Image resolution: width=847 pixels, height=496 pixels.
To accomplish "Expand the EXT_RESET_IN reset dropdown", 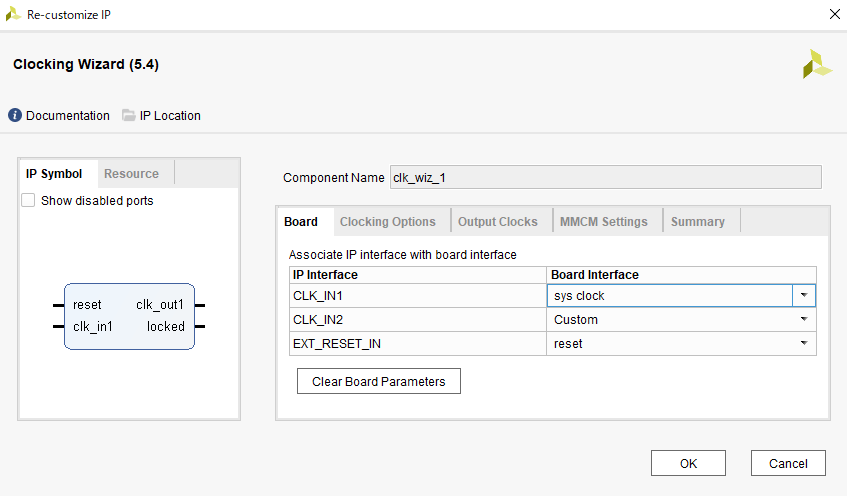I will (804, 343).
